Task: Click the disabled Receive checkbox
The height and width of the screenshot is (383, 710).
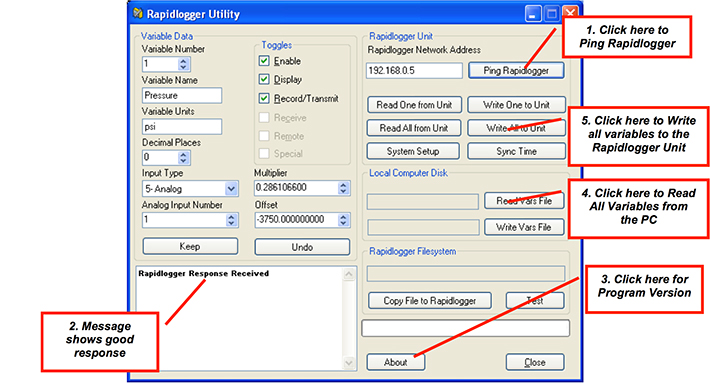Action: pyautogui.click(x=264, y=118)
